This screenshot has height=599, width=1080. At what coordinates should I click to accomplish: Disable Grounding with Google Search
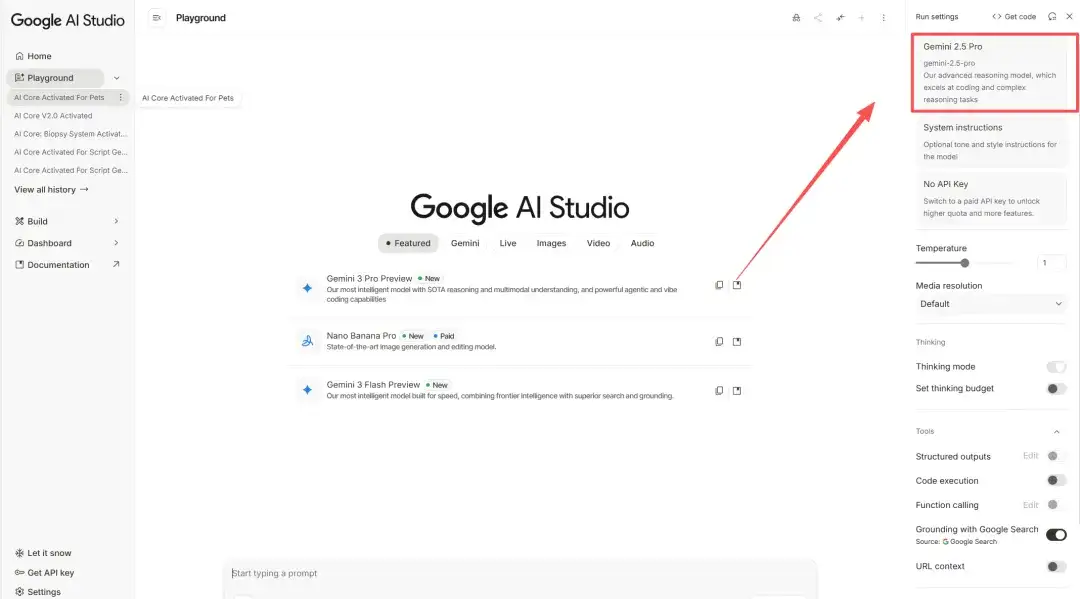tap(1056, 535)
